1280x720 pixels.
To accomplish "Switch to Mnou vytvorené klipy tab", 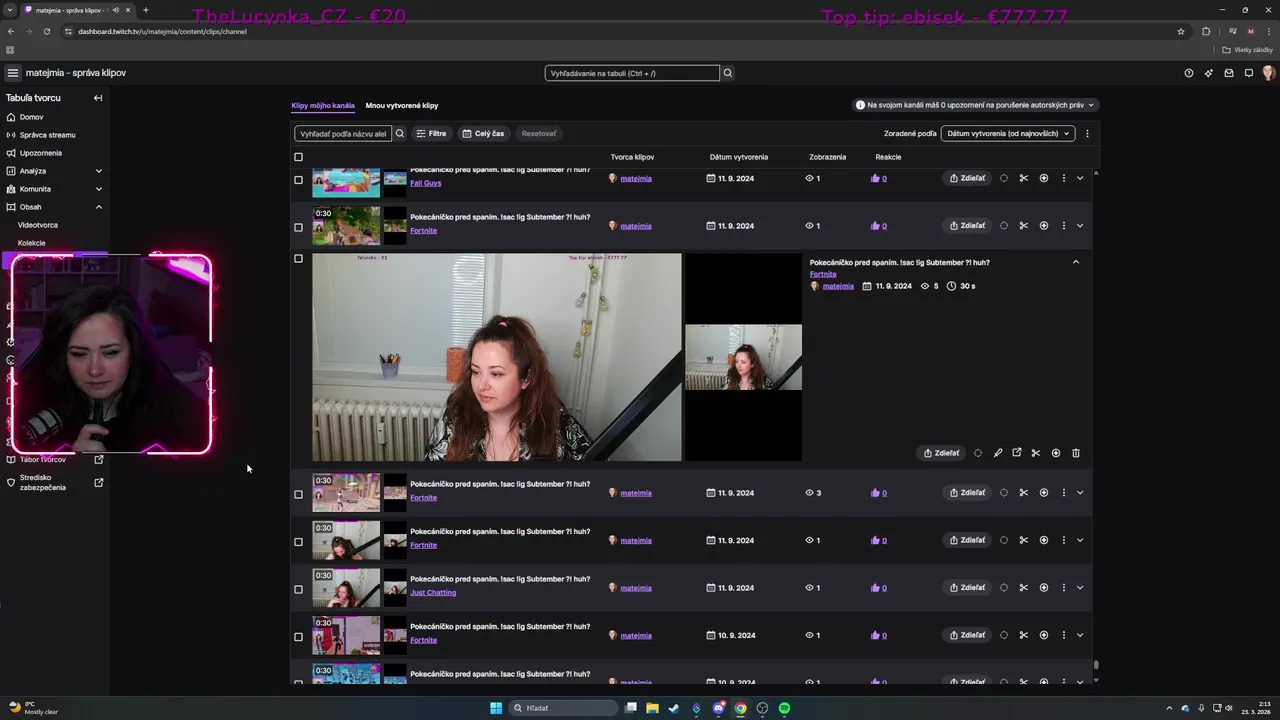I will 402,105.
